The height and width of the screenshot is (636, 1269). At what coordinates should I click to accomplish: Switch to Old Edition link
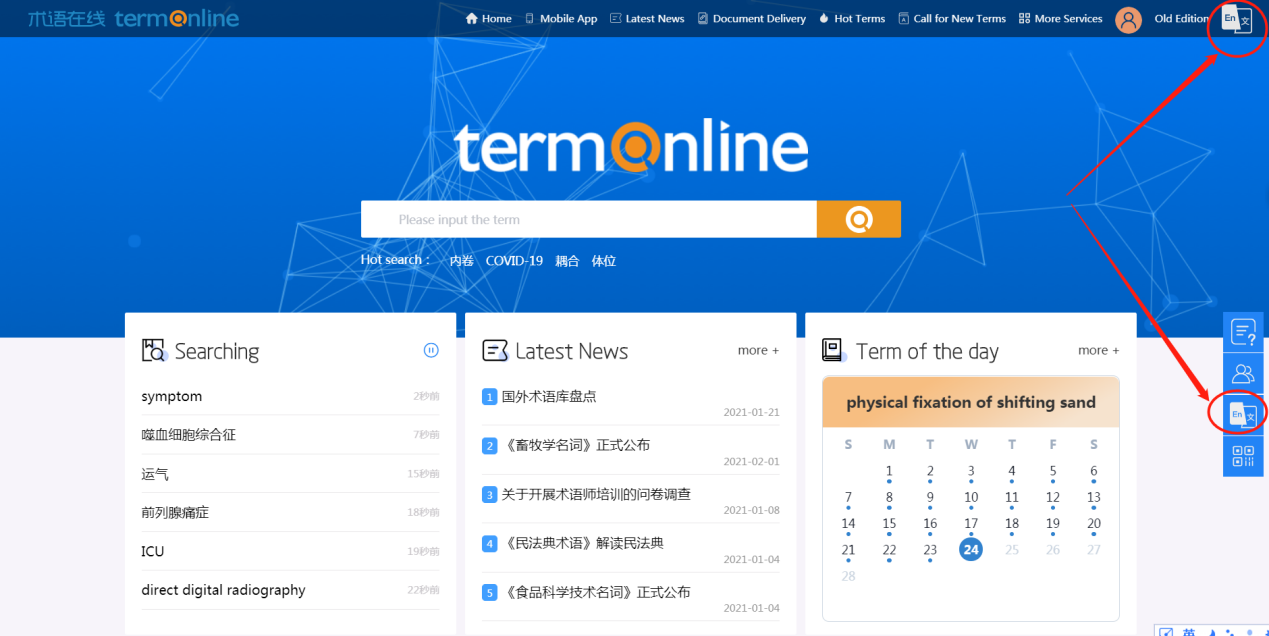[x=1181, y=19]
